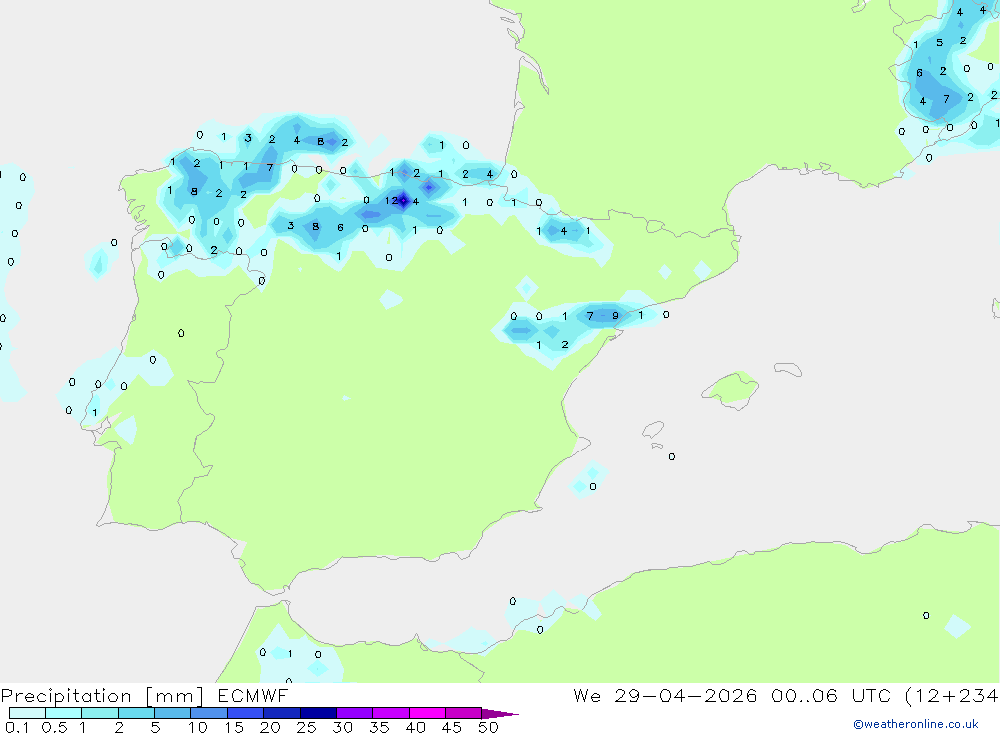Image resolution: width=1000 pixels, height=733 pixels.
Task: Click legend label '10'
Action: (198, 727)
